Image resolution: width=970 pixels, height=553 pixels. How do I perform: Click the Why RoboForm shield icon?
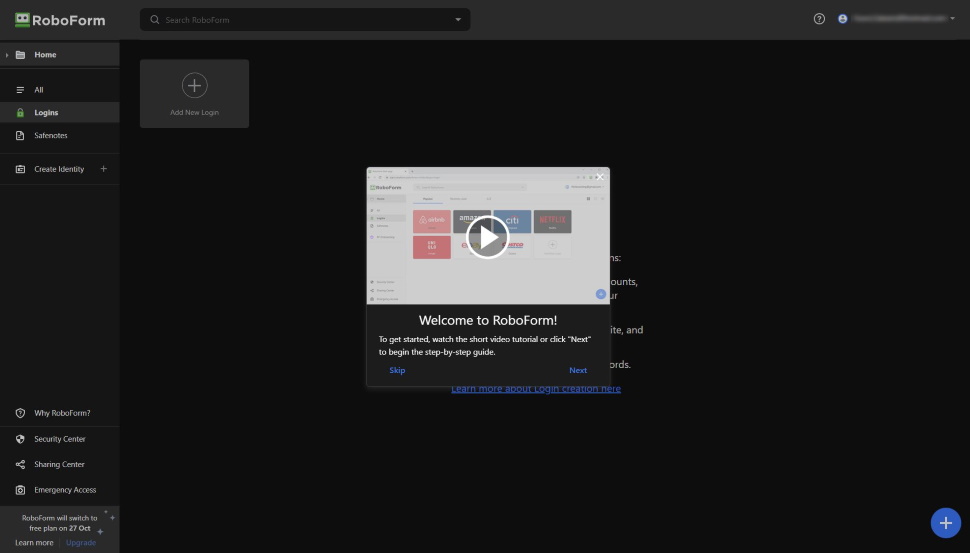(20, 413)
